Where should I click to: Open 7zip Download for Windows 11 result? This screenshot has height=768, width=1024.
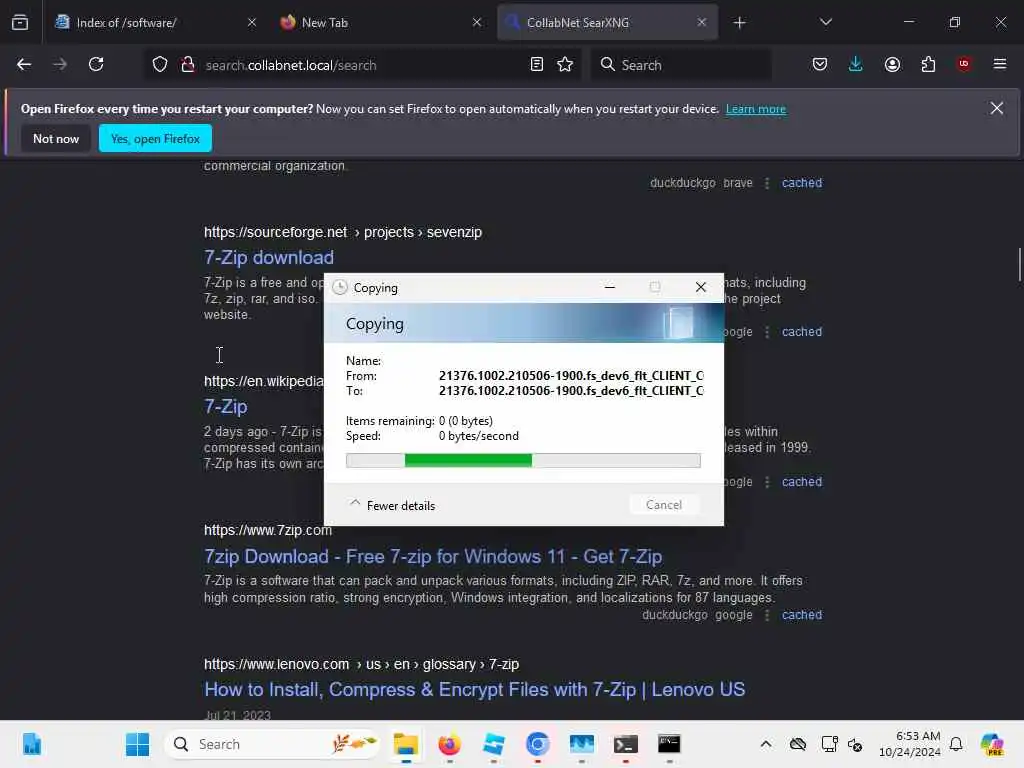click(433, 556)
